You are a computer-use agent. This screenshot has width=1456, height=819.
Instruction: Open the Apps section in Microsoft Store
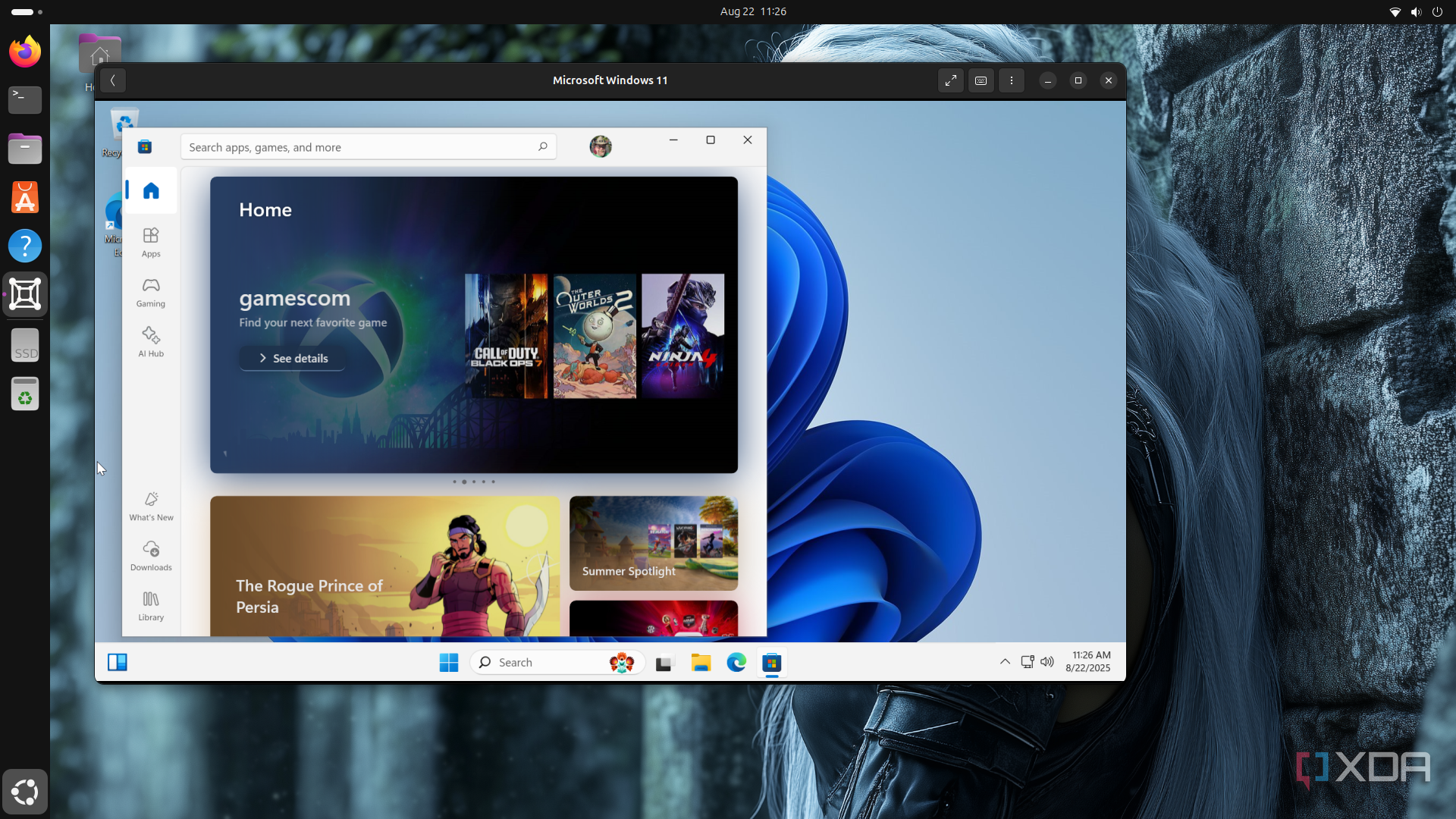click(x=151, y=243)
